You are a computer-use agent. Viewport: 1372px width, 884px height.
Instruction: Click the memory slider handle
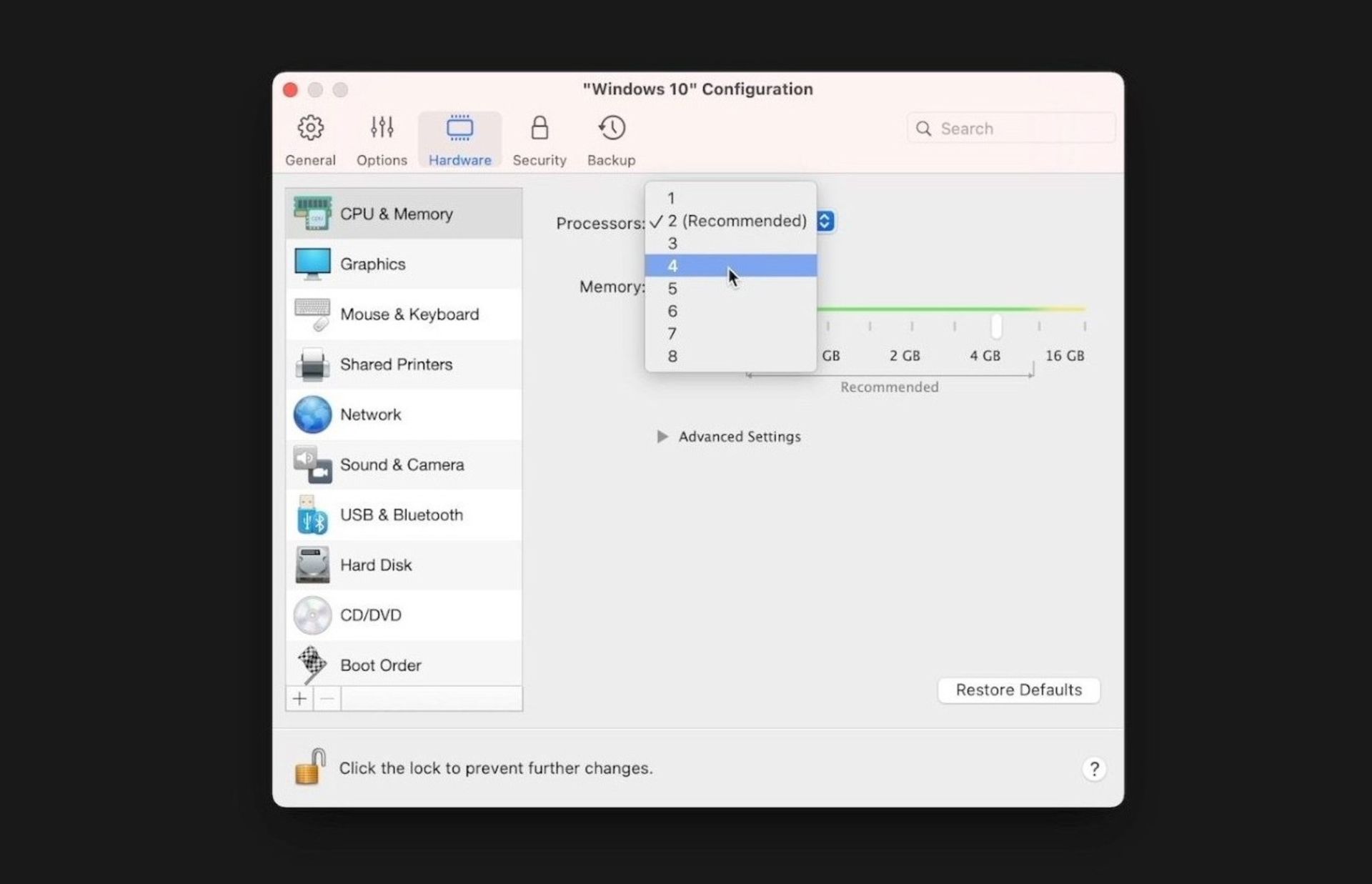[996, 326]
